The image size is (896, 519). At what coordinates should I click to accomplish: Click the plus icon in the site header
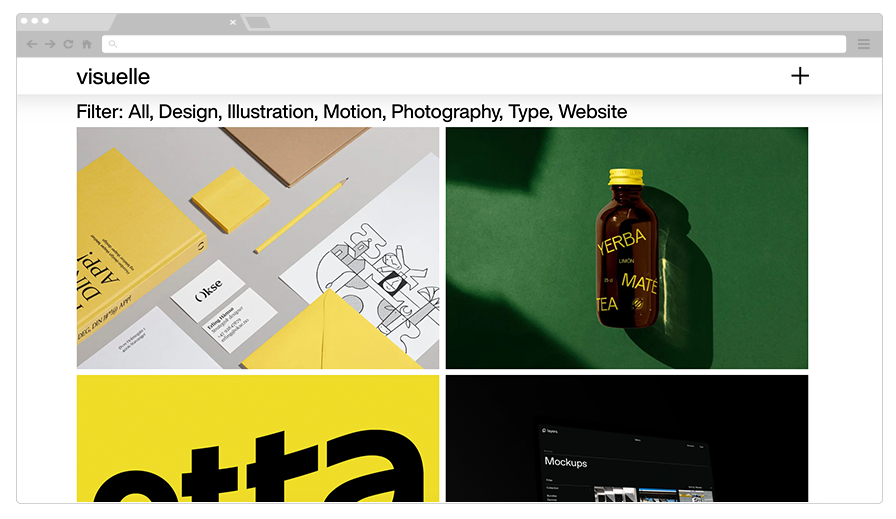(800, 75)
